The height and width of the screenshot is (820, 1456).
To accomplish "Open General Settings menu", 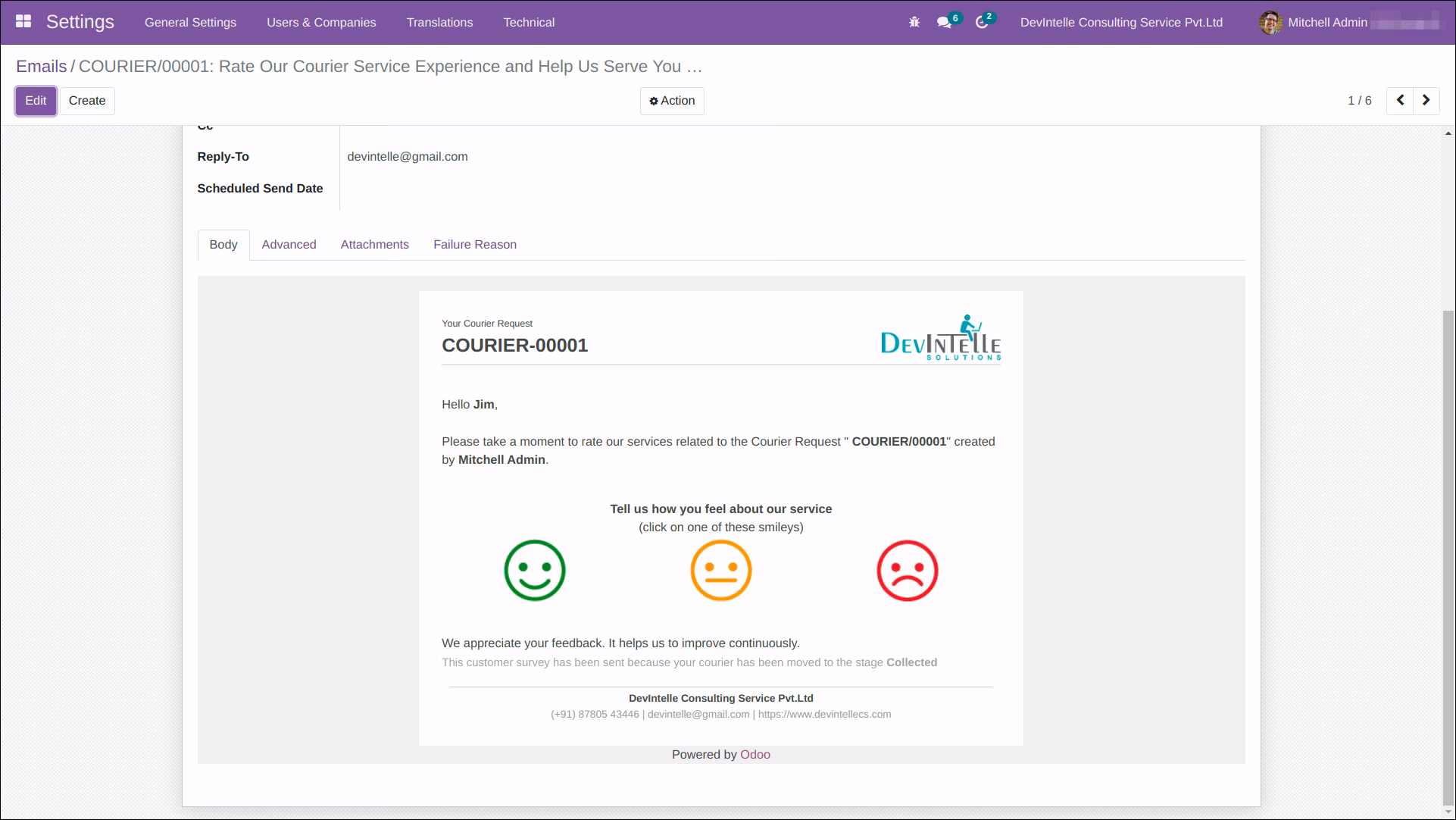I will pos(190,23).
